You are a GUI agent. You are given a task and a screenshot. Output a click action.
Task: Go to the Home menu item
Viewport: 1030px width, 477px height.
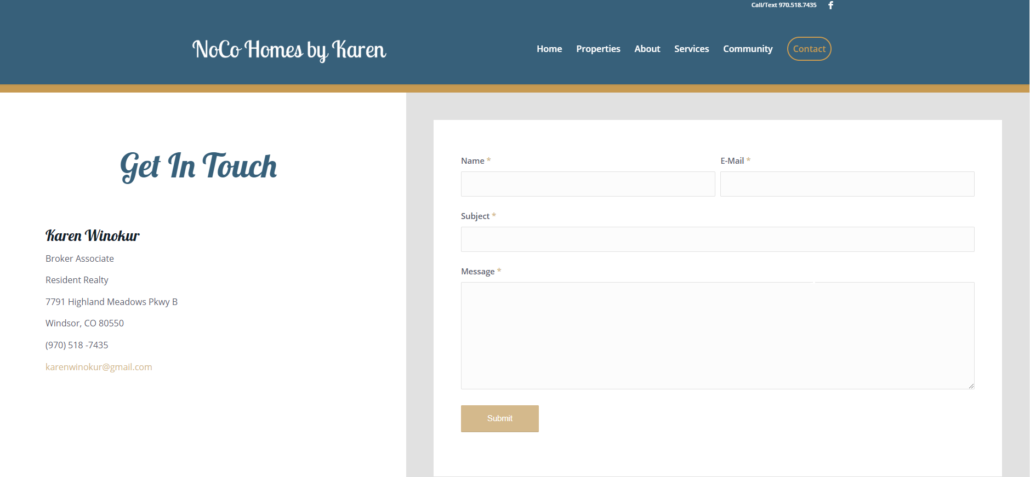click(549, 49)
